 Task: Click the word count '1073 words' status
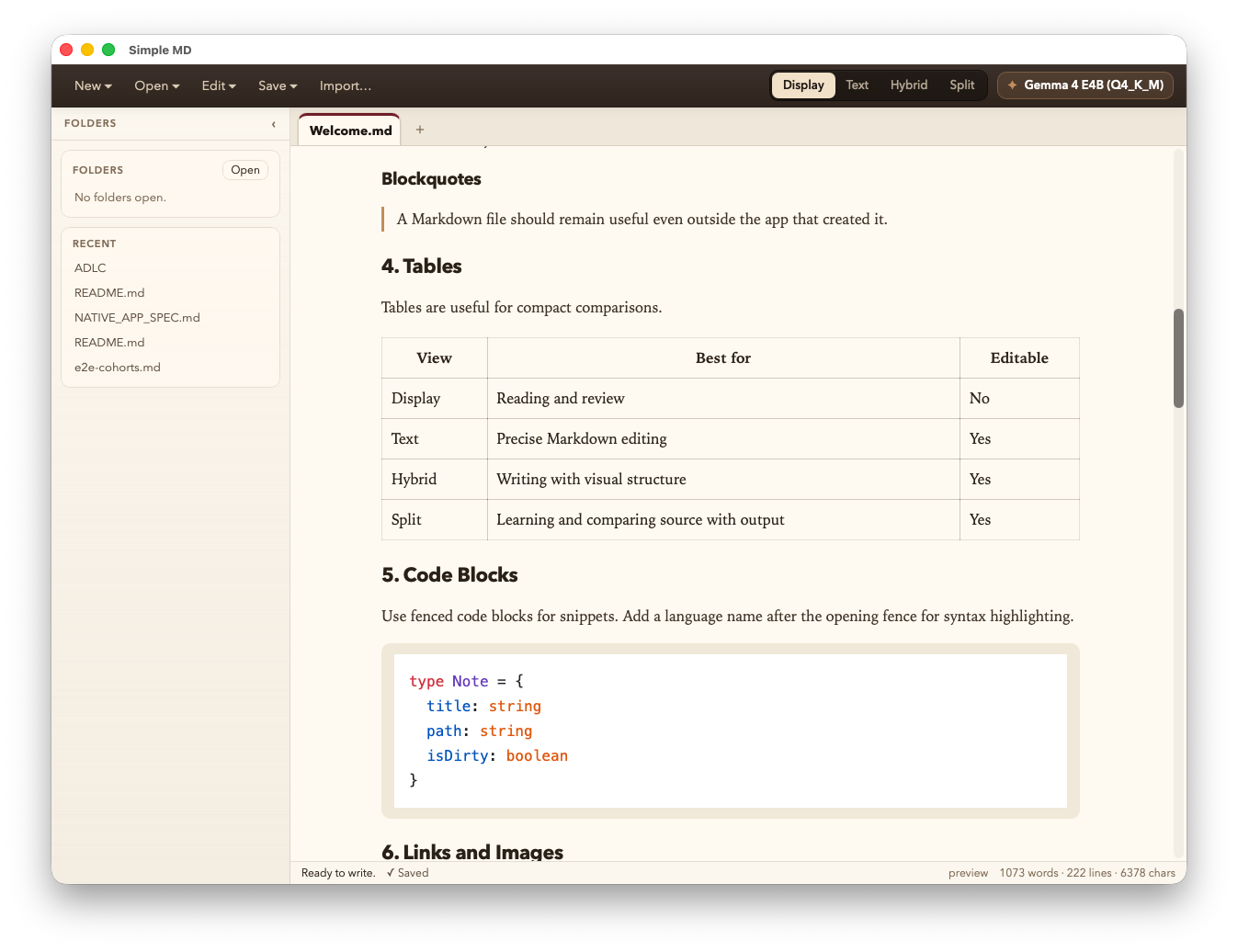pyautogui.click(x=1028, y=873)
